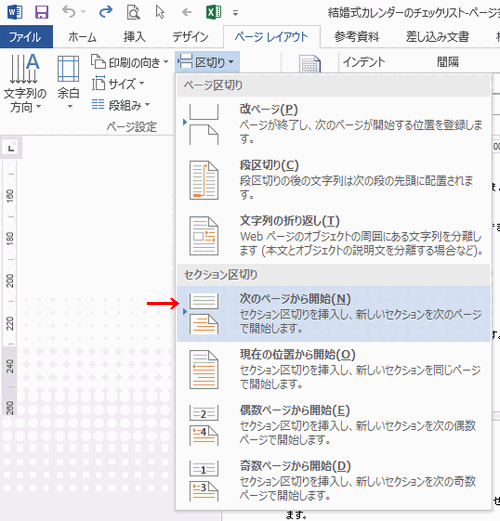
Task: Open the 印刷の向き orientation dropdown
Action: pyautogui.click(x=130, y=62)
